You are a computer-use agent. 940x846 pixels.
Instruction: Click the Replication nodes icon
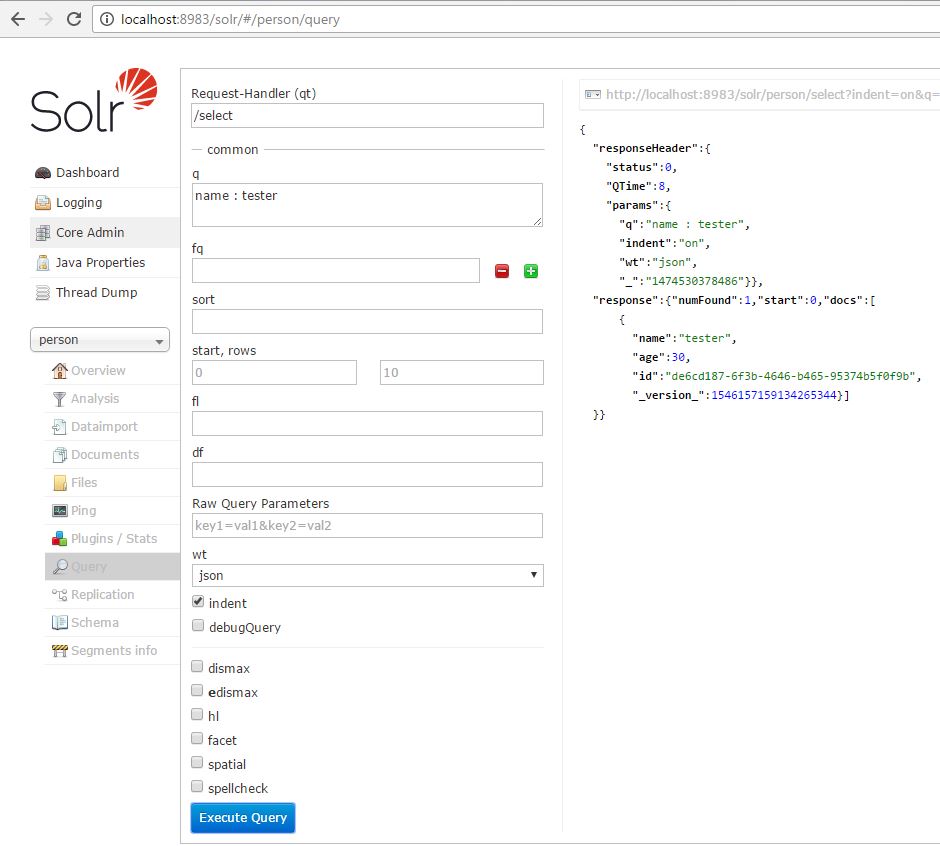tap(59, 595)
